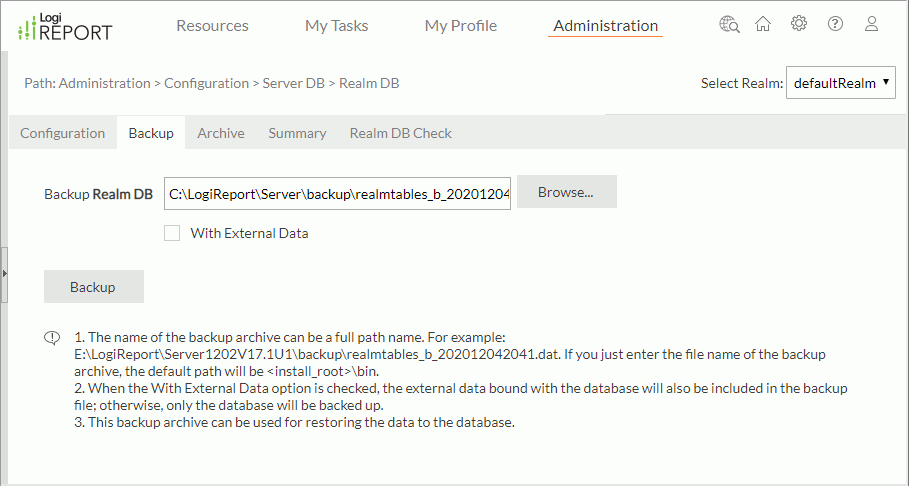The image size is (909, 486).
Task: Open the Realm DB Check tab
Action: [x=400, y=133]
